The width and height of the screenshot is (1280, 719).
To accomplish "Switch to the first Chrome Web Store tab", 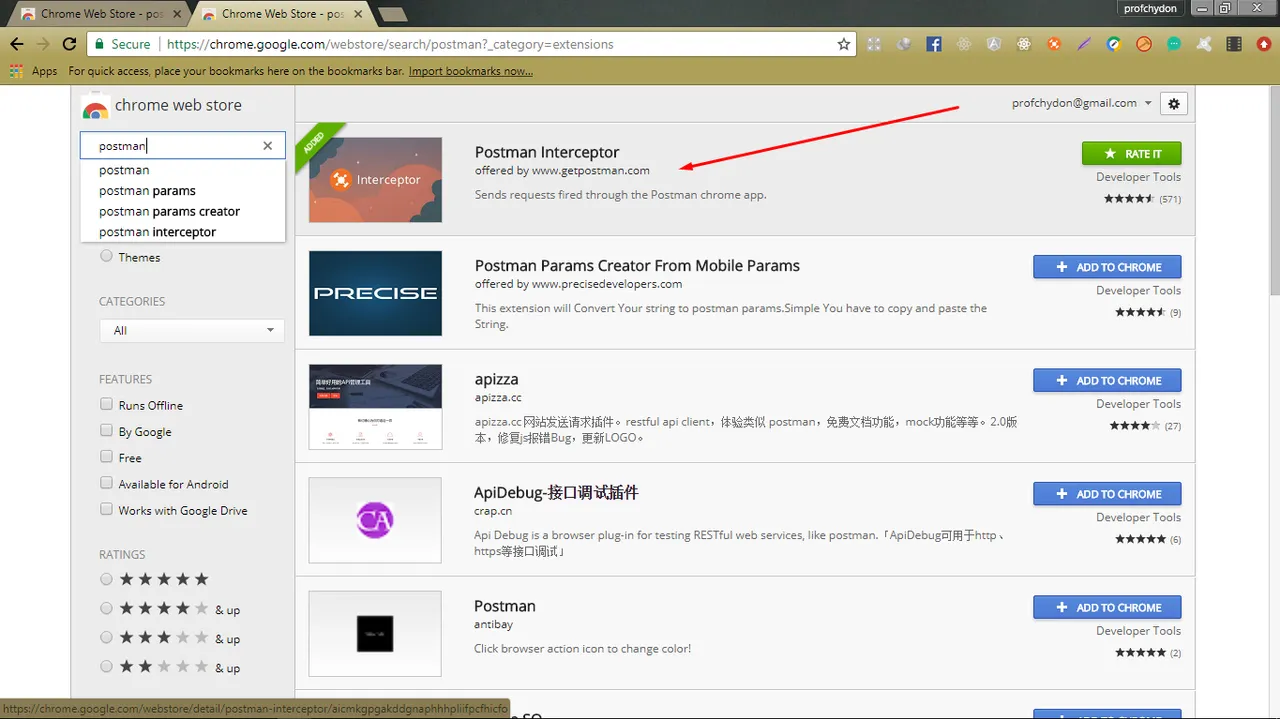I will click(x=100, y=14).
